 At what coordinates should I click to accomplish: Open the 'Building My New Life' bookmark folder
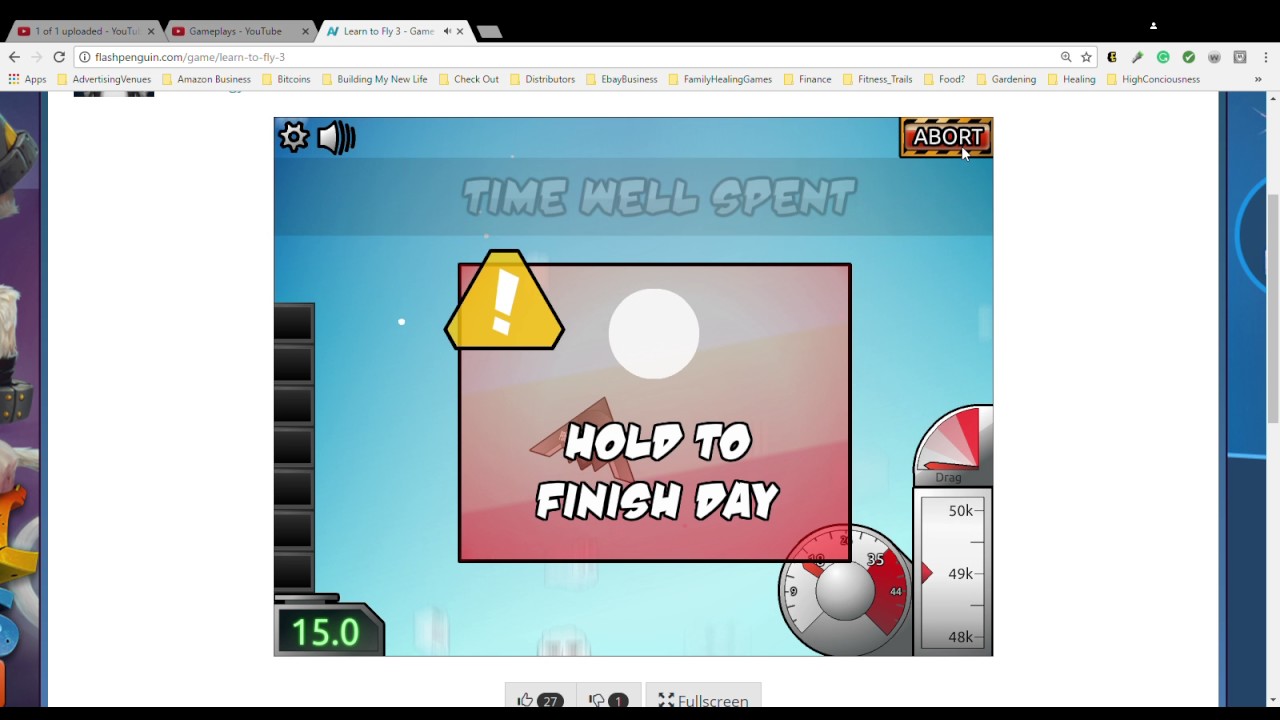click(x=374, y=79)
